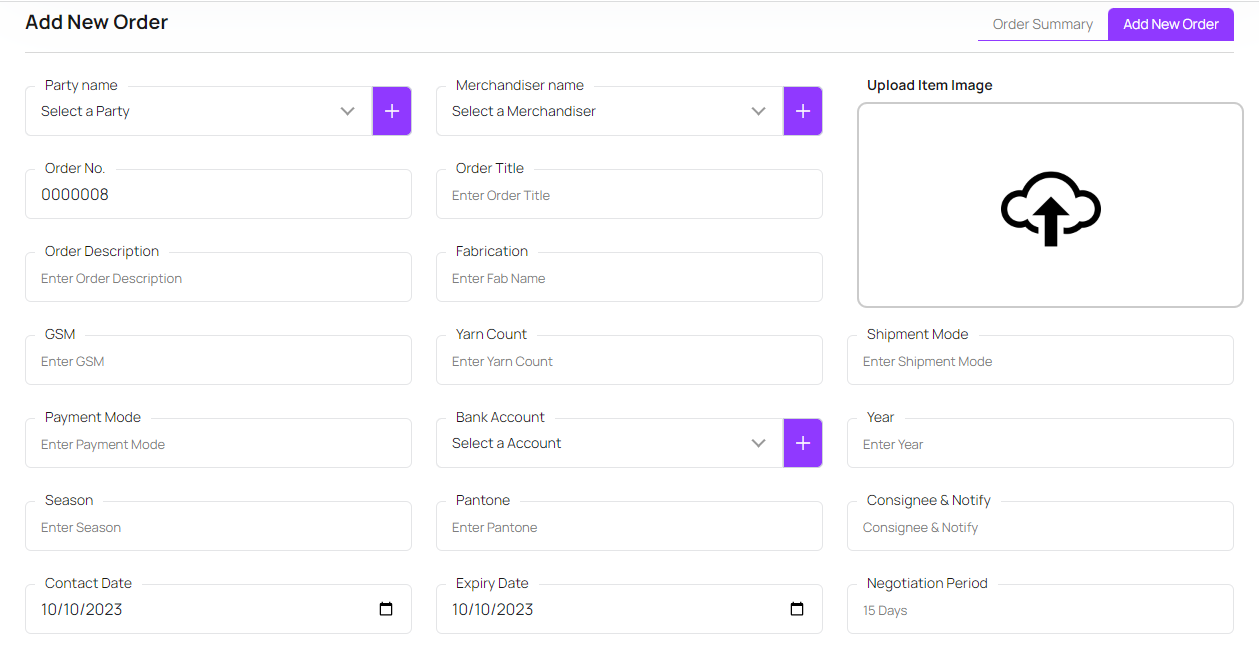Select the GSM input box

tap(218, 361)
